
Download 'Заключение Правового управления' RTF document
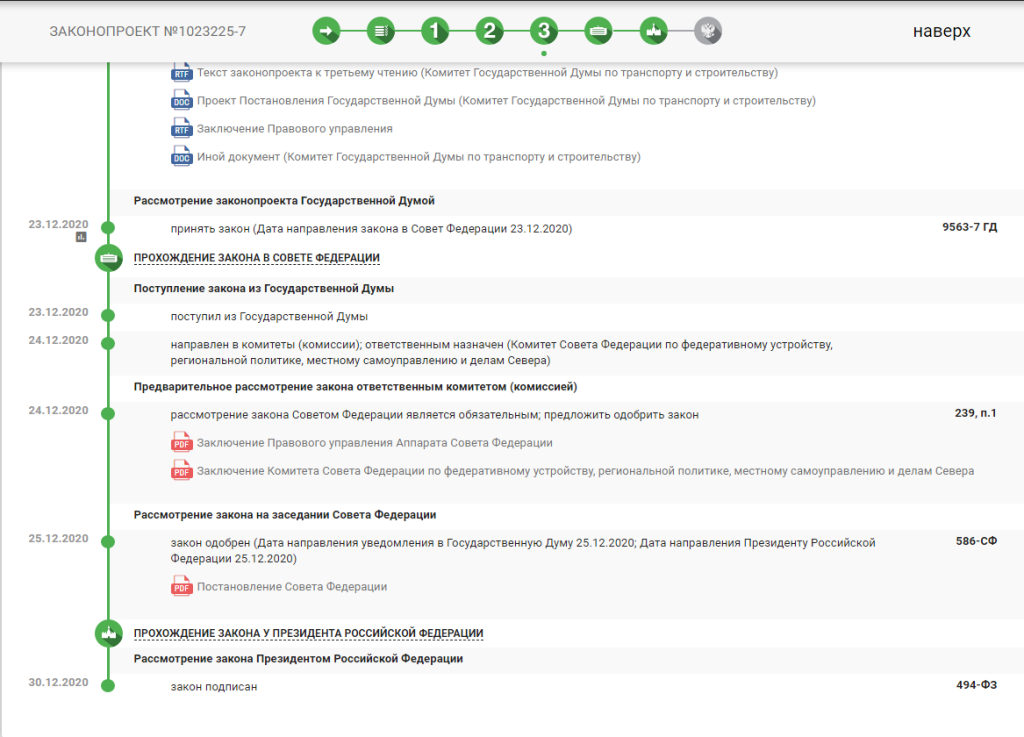tap(295, 129)
